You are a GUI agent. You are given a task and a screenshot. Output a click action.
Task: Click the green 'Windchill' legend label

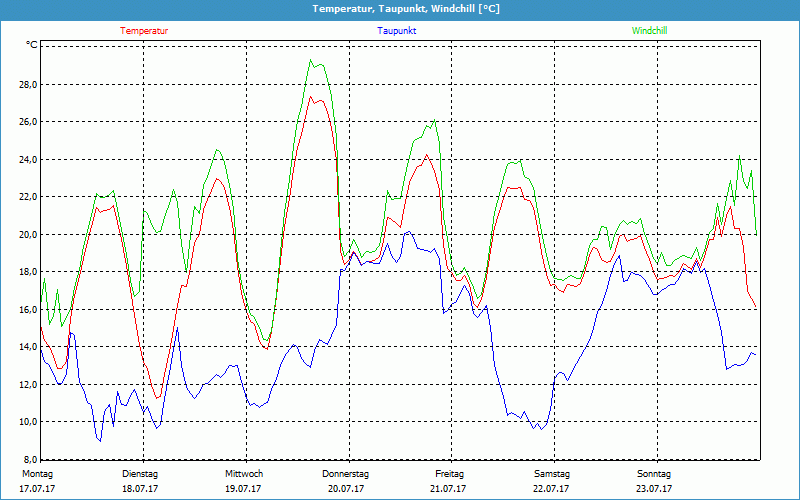coord(649,31)
